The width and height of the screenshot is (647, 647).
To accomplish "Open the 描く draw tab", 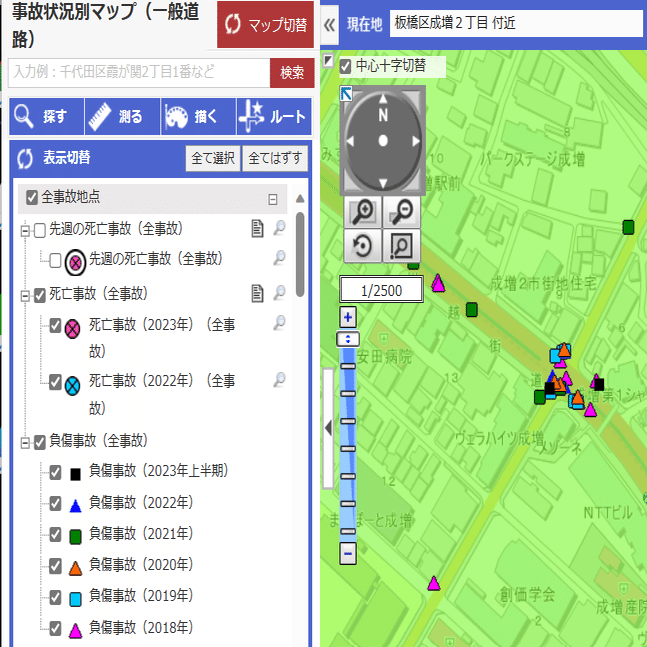I will 198,116.
